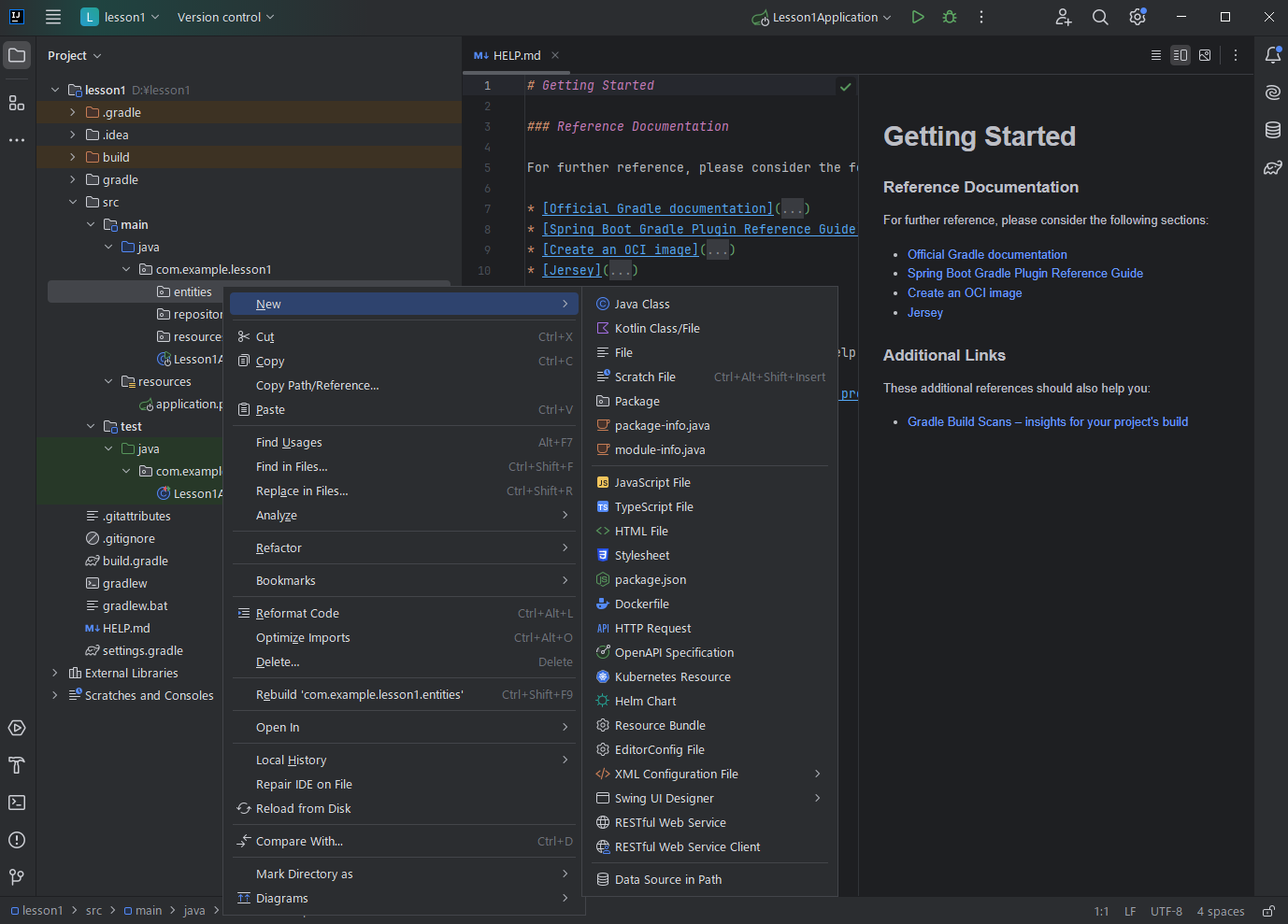This screenshot has width=1288, height=924.
Task: Start debugging with the bug icon
Action: coord(950,17)
